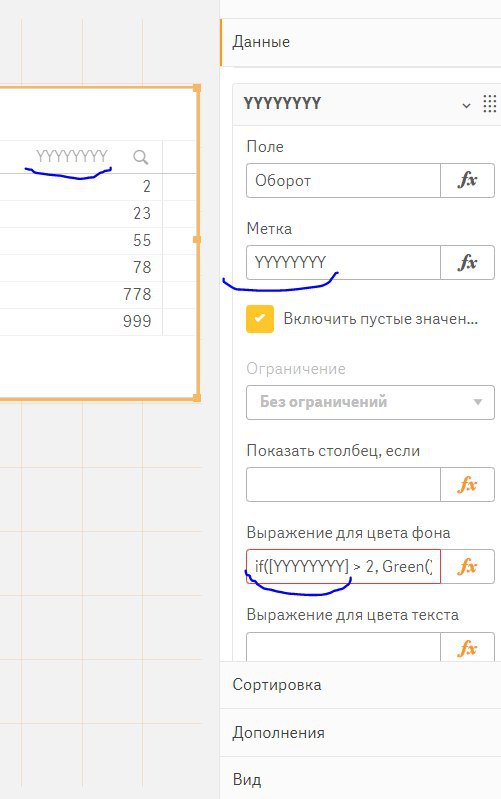This screenshot has width=501, height=799.
Task: Collapse the YYYYYYYY column section chevron
Action: (x=466, y=105)
